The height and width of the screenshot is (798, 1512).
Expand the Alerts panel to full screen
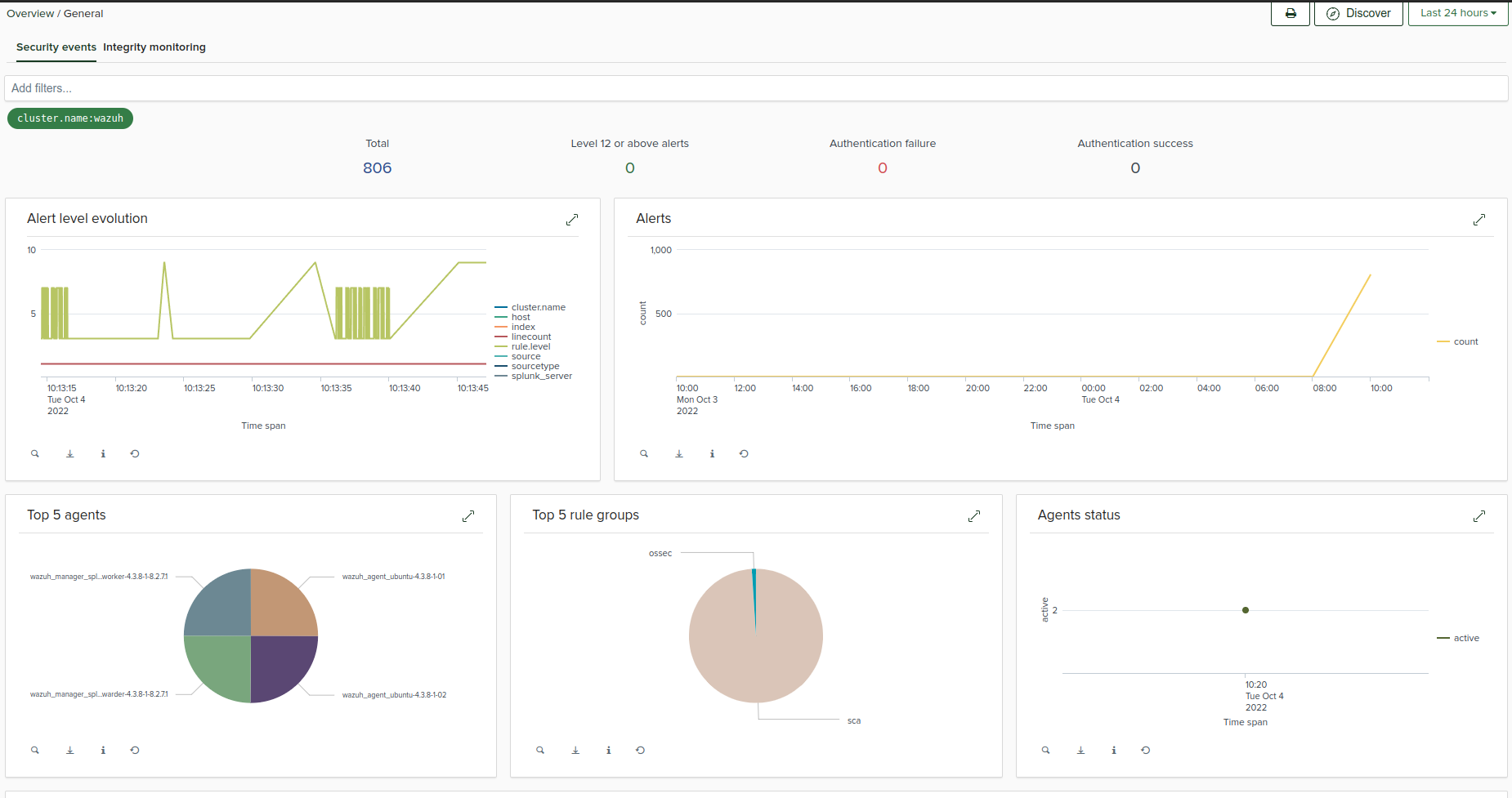click(x=1479, y=220)
